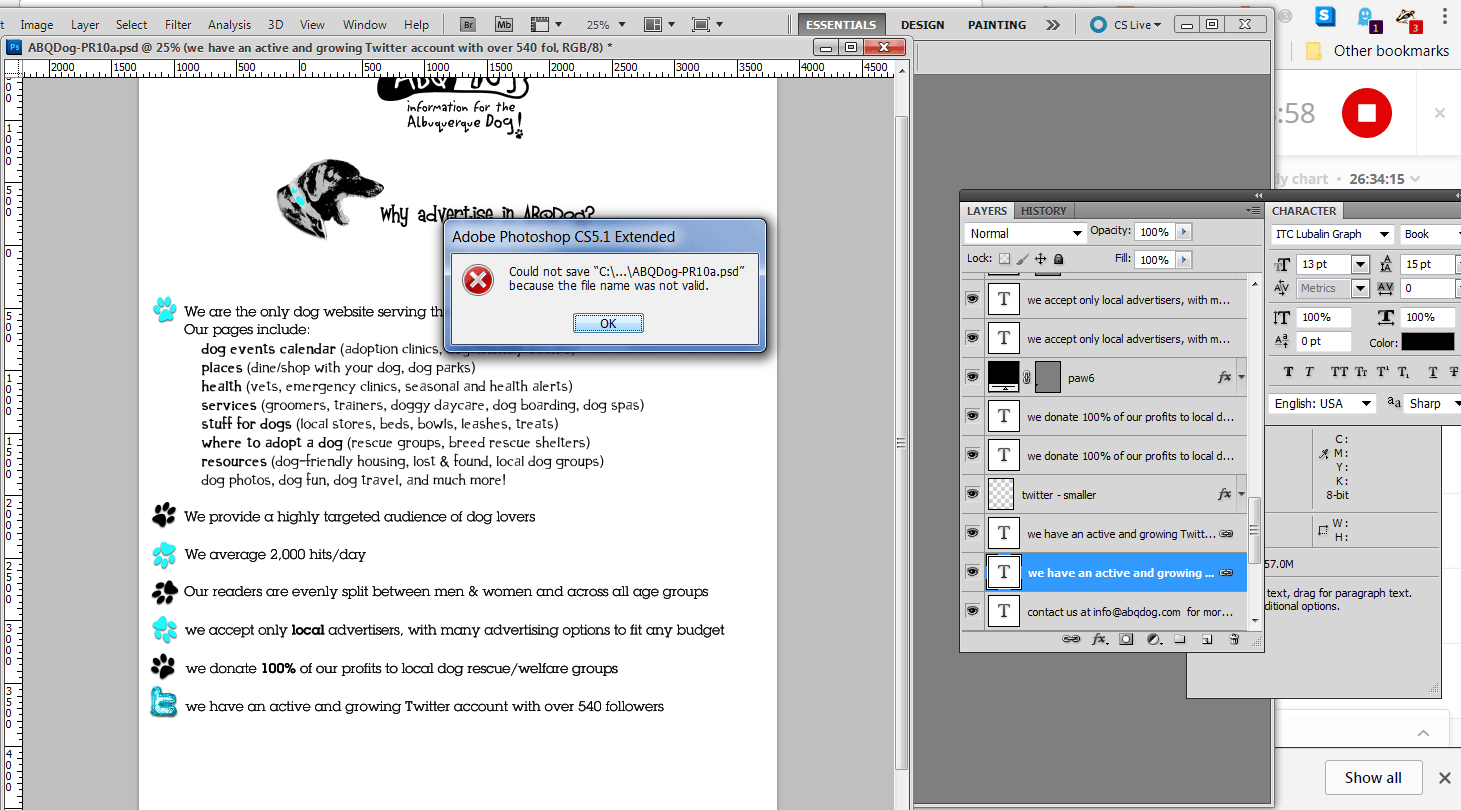Open the Analysis menu
Screen dimensions: 1461x810
coord(229,25)
